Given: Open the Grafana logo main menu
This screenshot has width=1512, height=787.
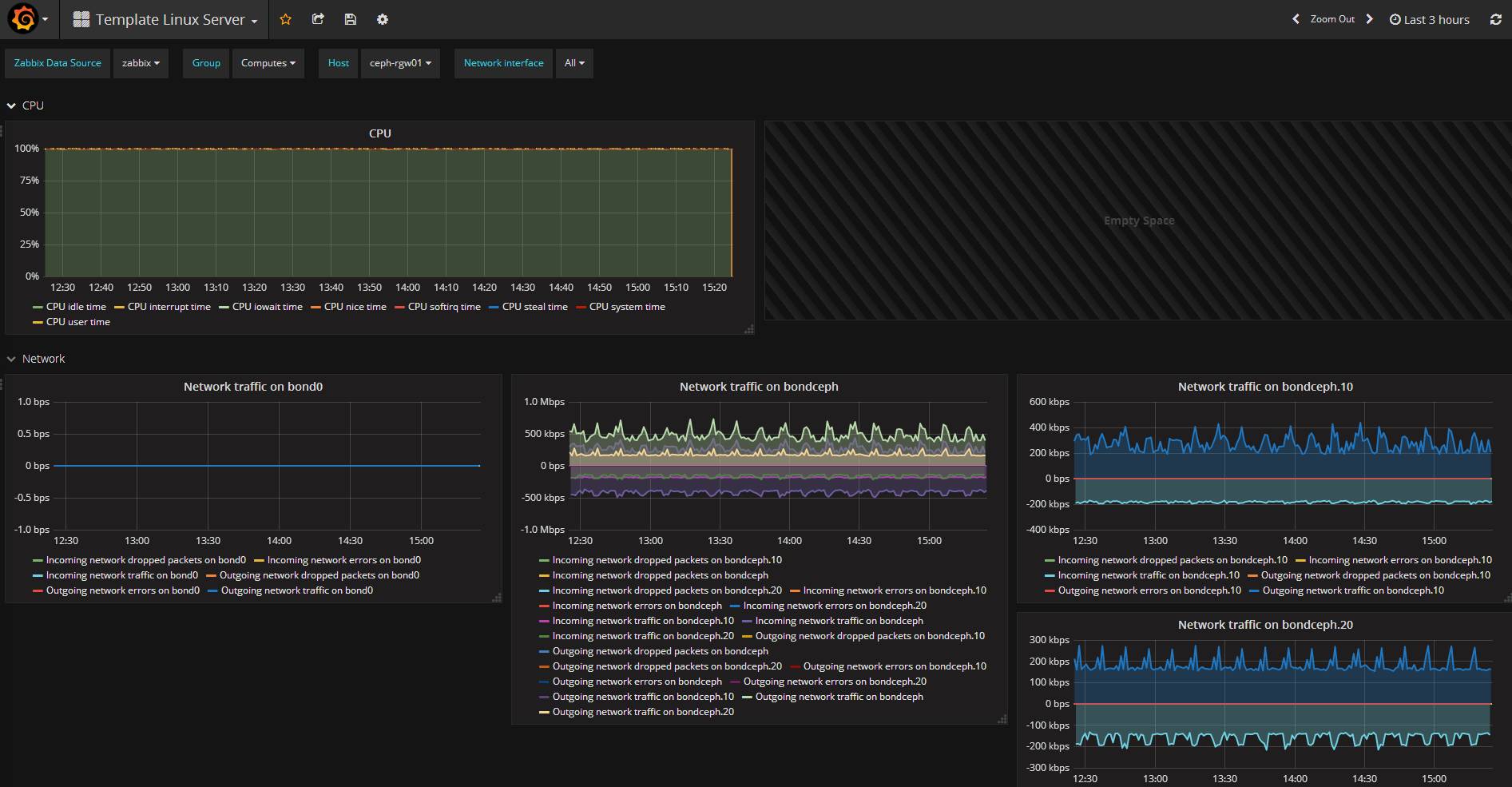Looking at the screenshot, I should pyautogui.click(x=28, y=19).
